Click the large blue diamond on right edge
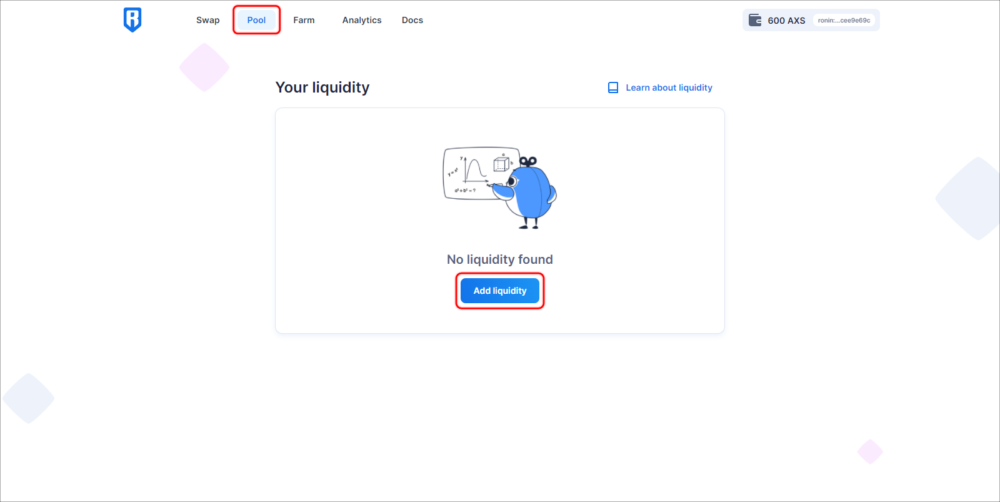The image size is (1000, 502). pyautogui.click(x=967, y=198)
